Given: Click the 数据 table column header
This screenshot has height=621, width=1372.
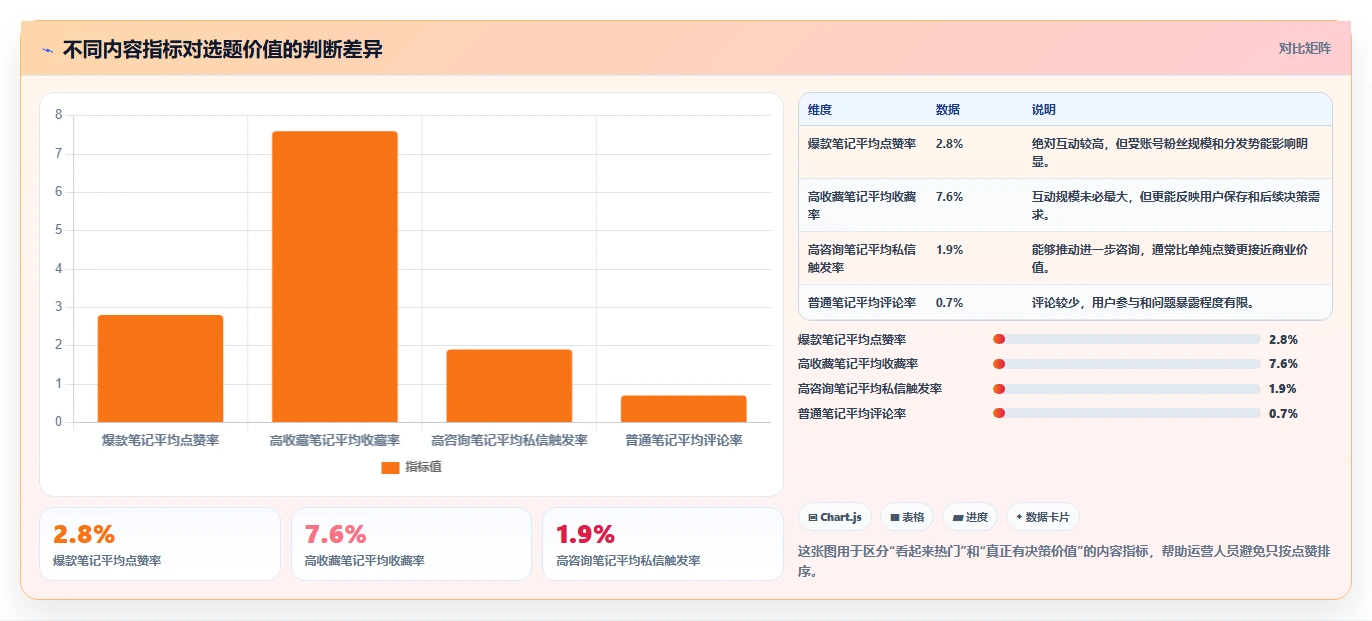Looking at the screenshot, I should tap(948, 110).
